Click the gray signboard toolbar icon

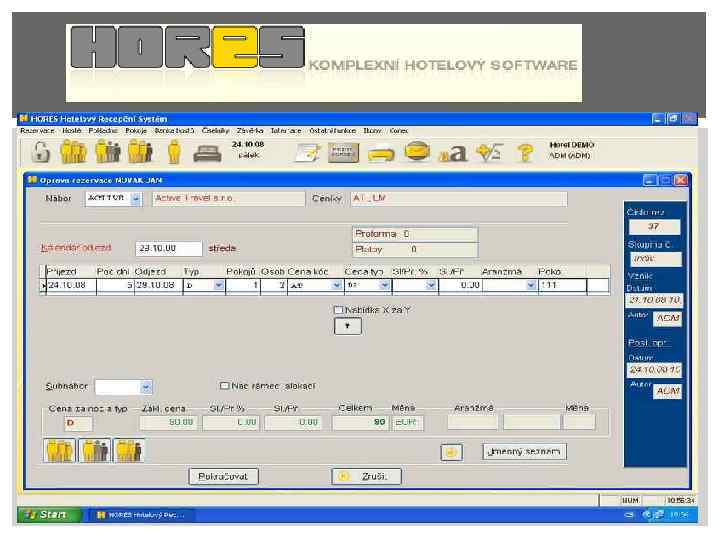343,152
